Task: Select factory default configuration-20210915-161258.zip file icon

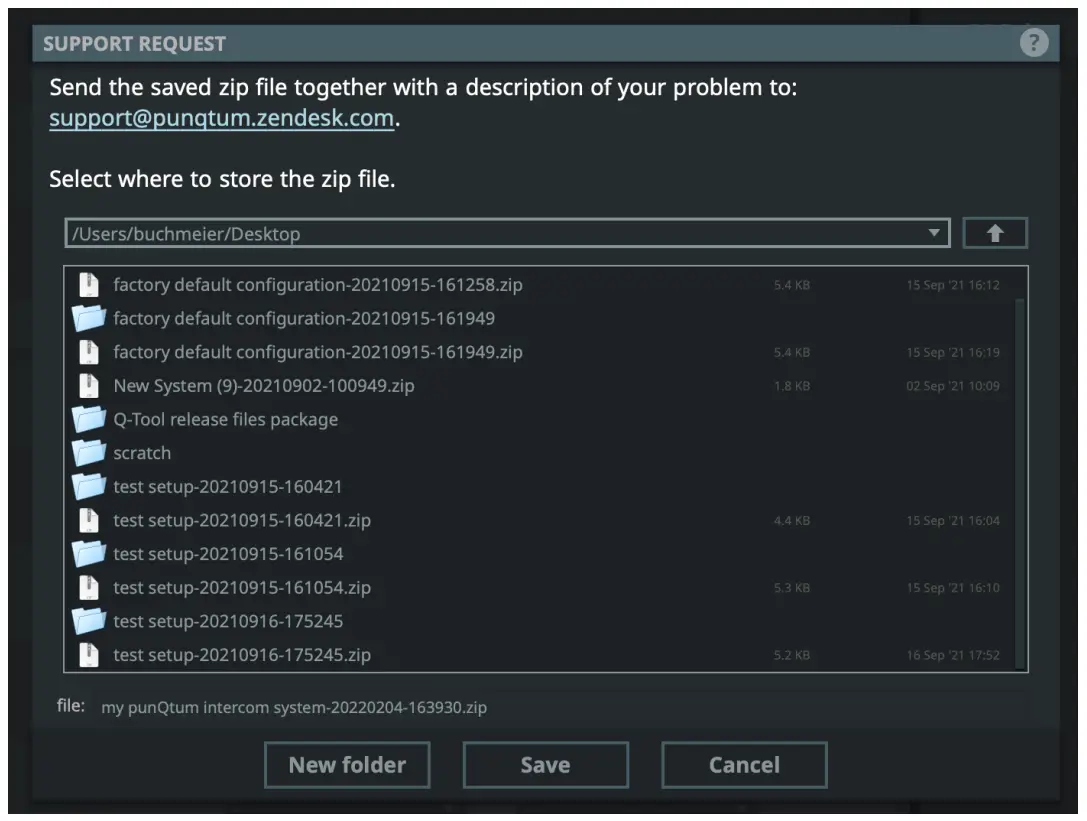Action: [89, 285]
